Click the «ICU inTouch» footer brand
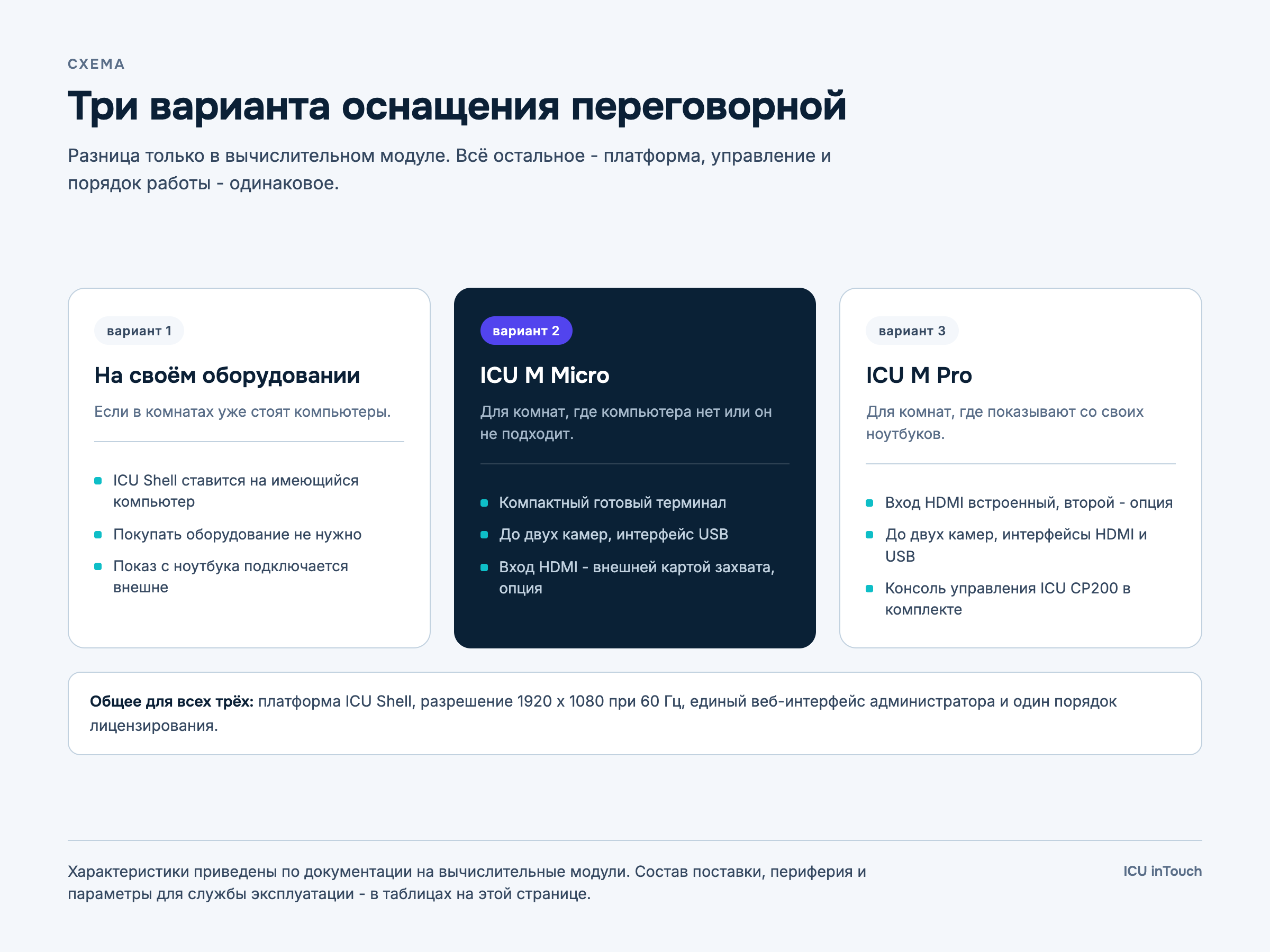1270x952 pixels. [1162, 871]
